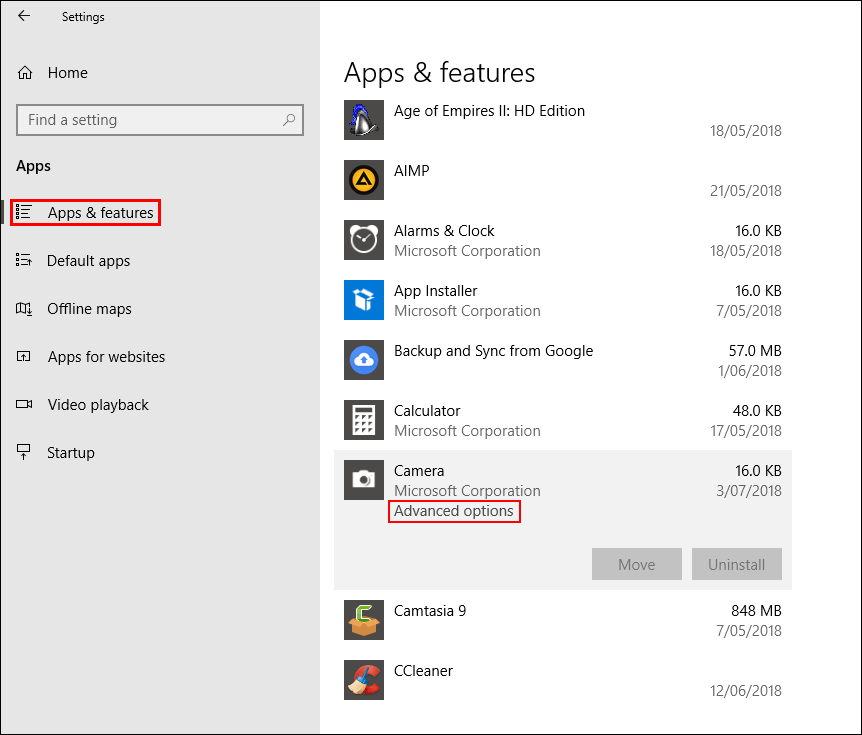Click the Age of Empires II app icon
The width and height of the screenshot is (862, 735).
(x=364, y=120)
